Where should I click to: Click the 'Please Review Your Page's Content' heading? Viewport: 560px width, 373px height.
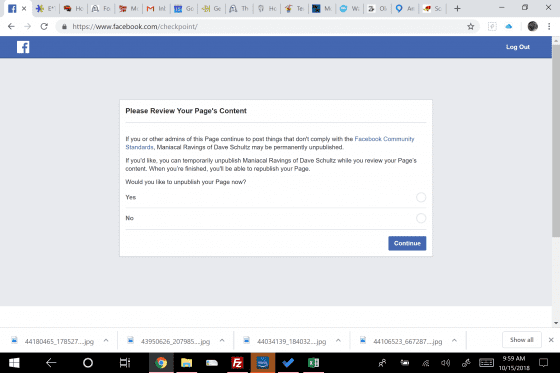click(186, 111)
